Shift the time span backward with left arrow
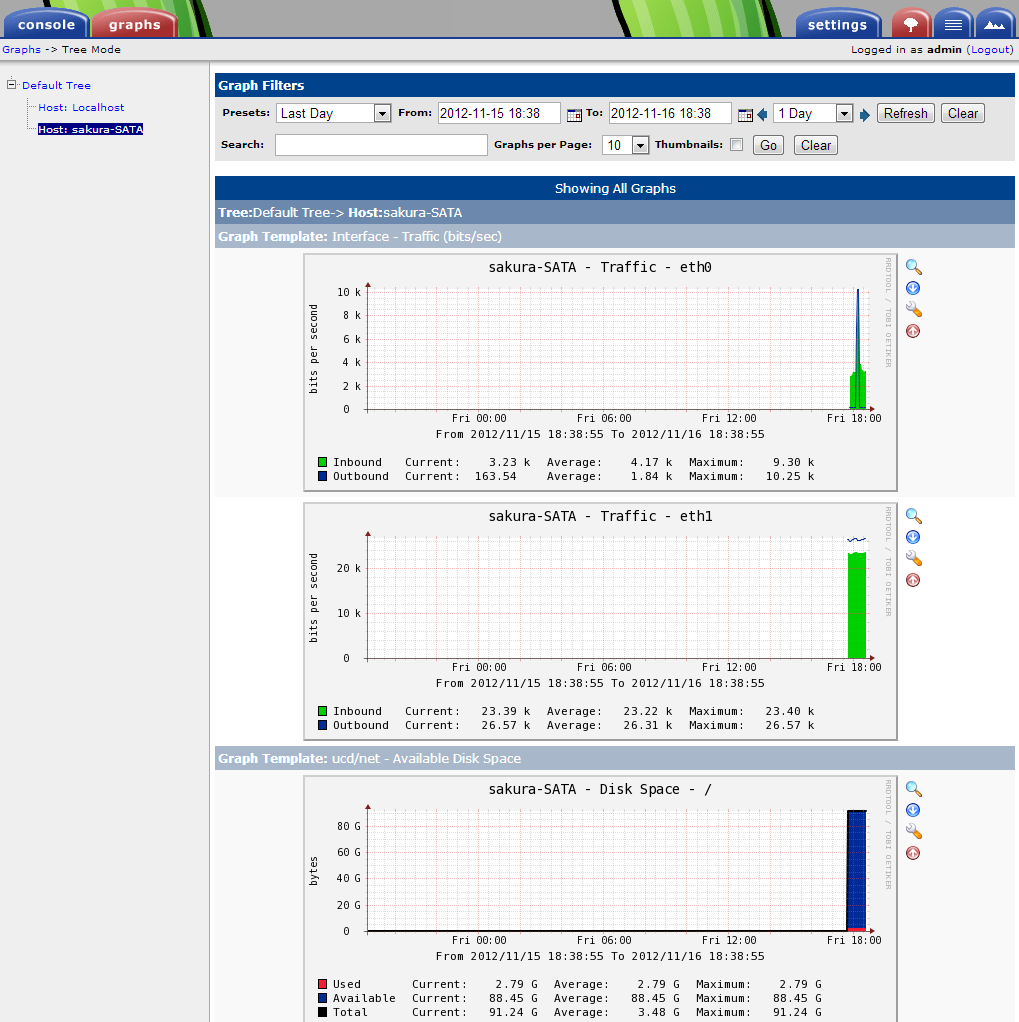This screenshot has width=1019, height=1022. click(762, 114)
